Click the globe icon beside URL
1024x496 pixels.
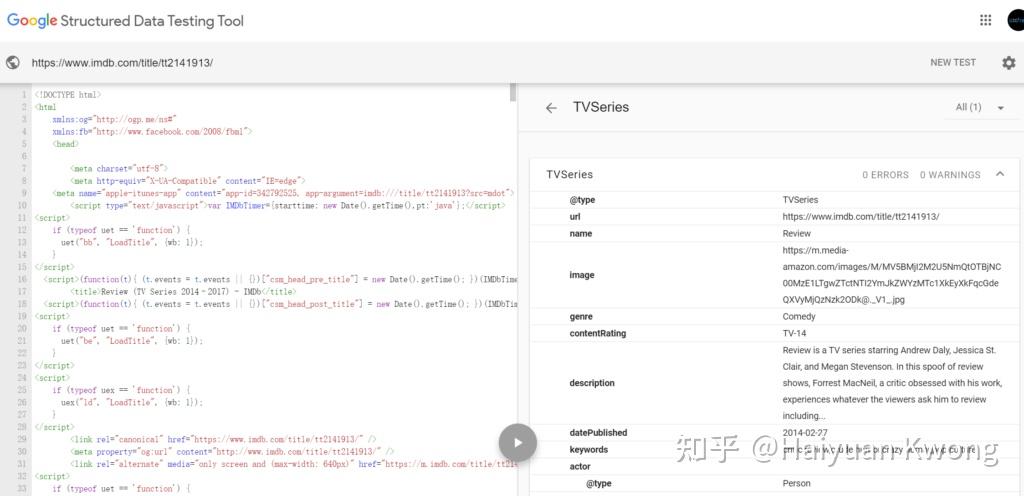tap(12, 63)
